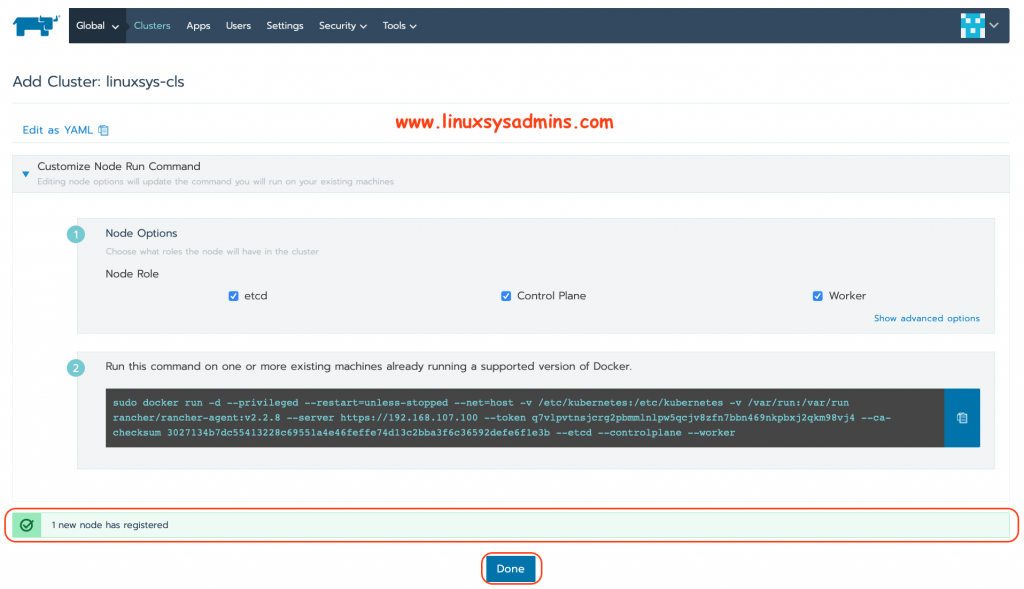Click the 'Run this command on one or more' instruction
The width and height of the screenshot is (1024, 589).
[368, 366]
